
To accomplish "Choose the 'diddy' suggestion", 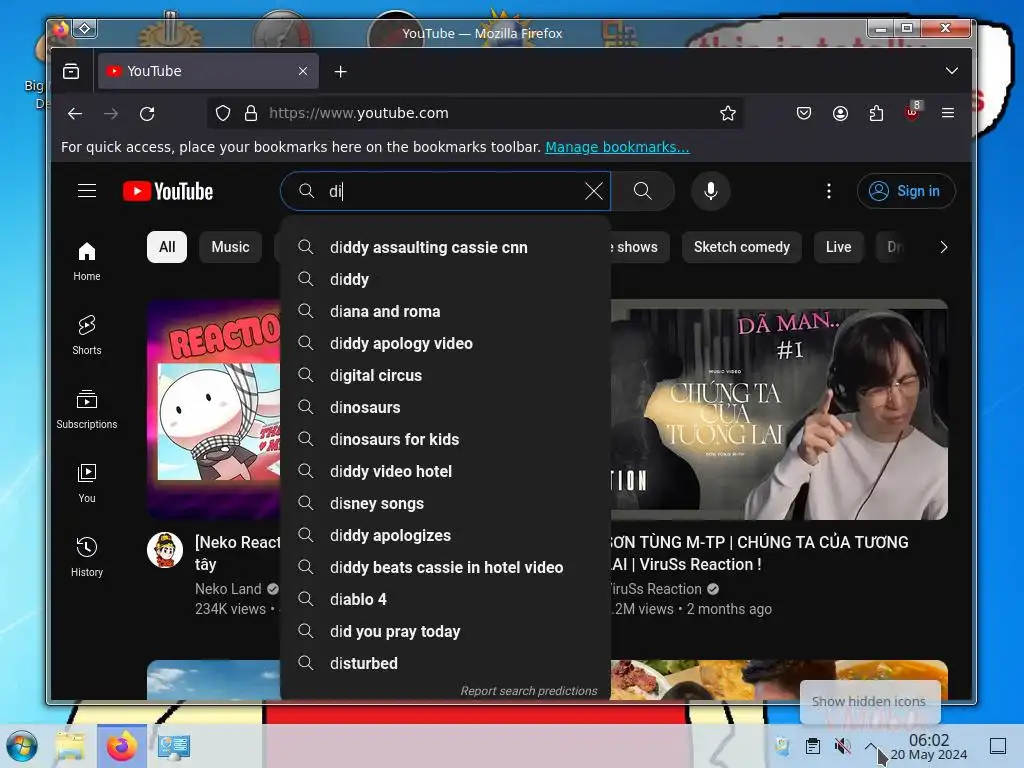I will (x=445, y=279).
